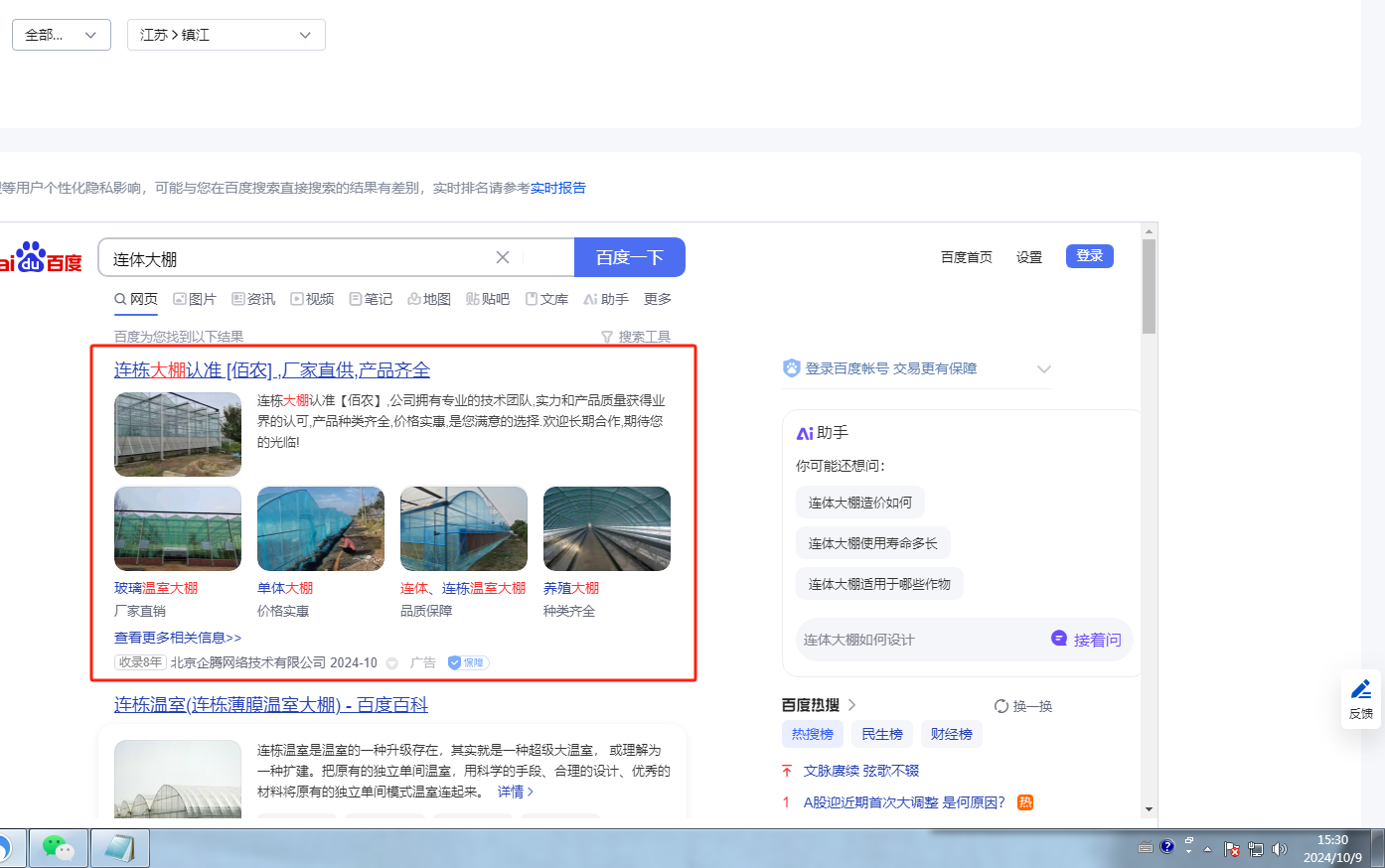Image resolution: width=1385 pixels, height=868 pixels.
Task: Click the WeChat icon in taskbar
Action: coord(58,848)
